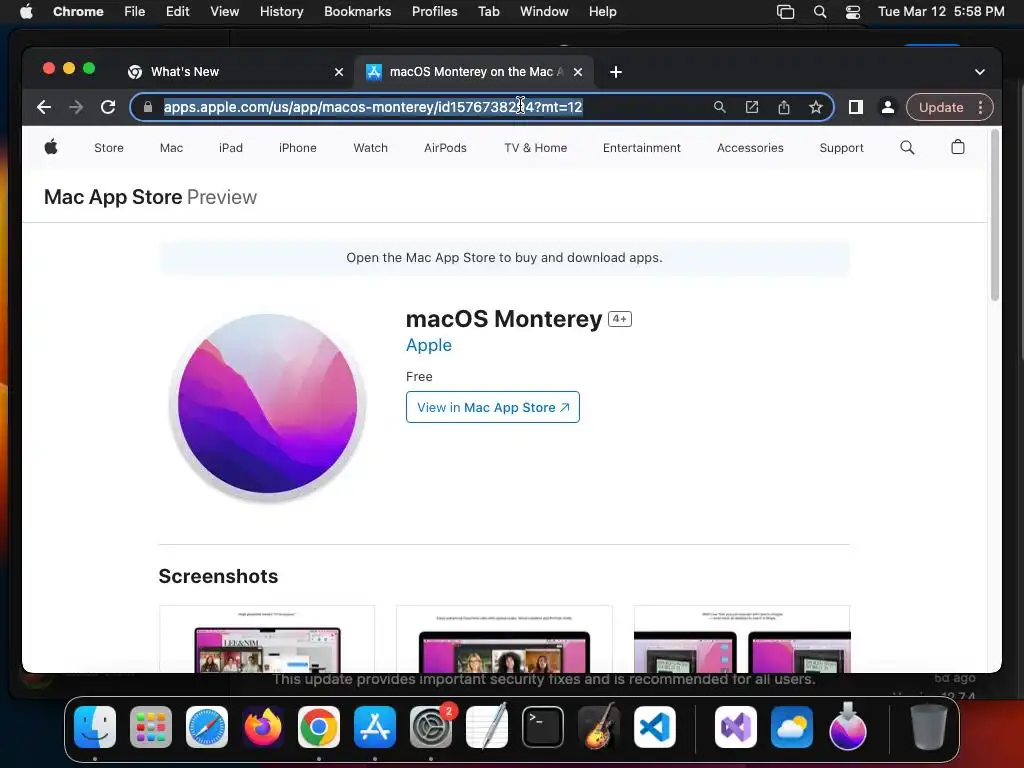This screenshot has height=768, width=1024.
Task: Open the Mac nav link
Action: [x=171, y=148]
